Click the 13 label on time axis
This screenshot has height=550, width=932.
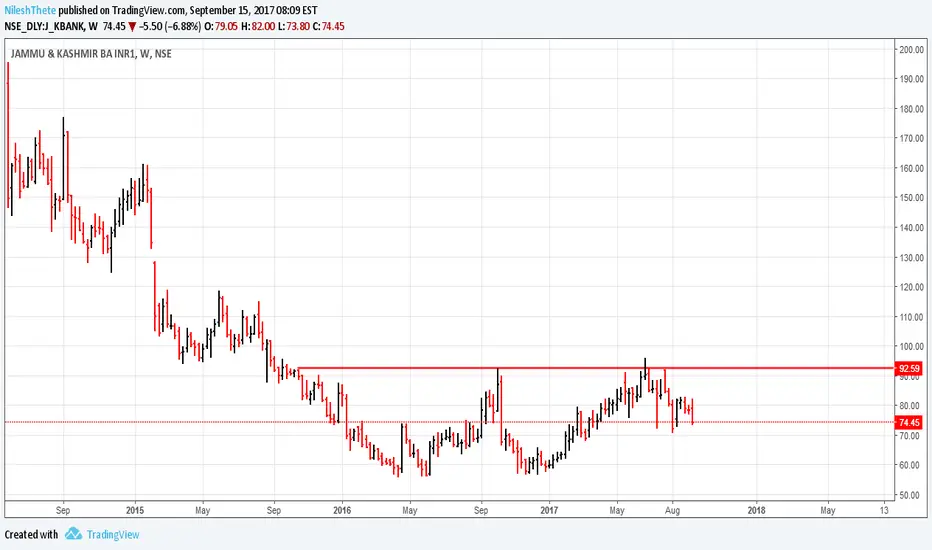(x=884, y=510)
